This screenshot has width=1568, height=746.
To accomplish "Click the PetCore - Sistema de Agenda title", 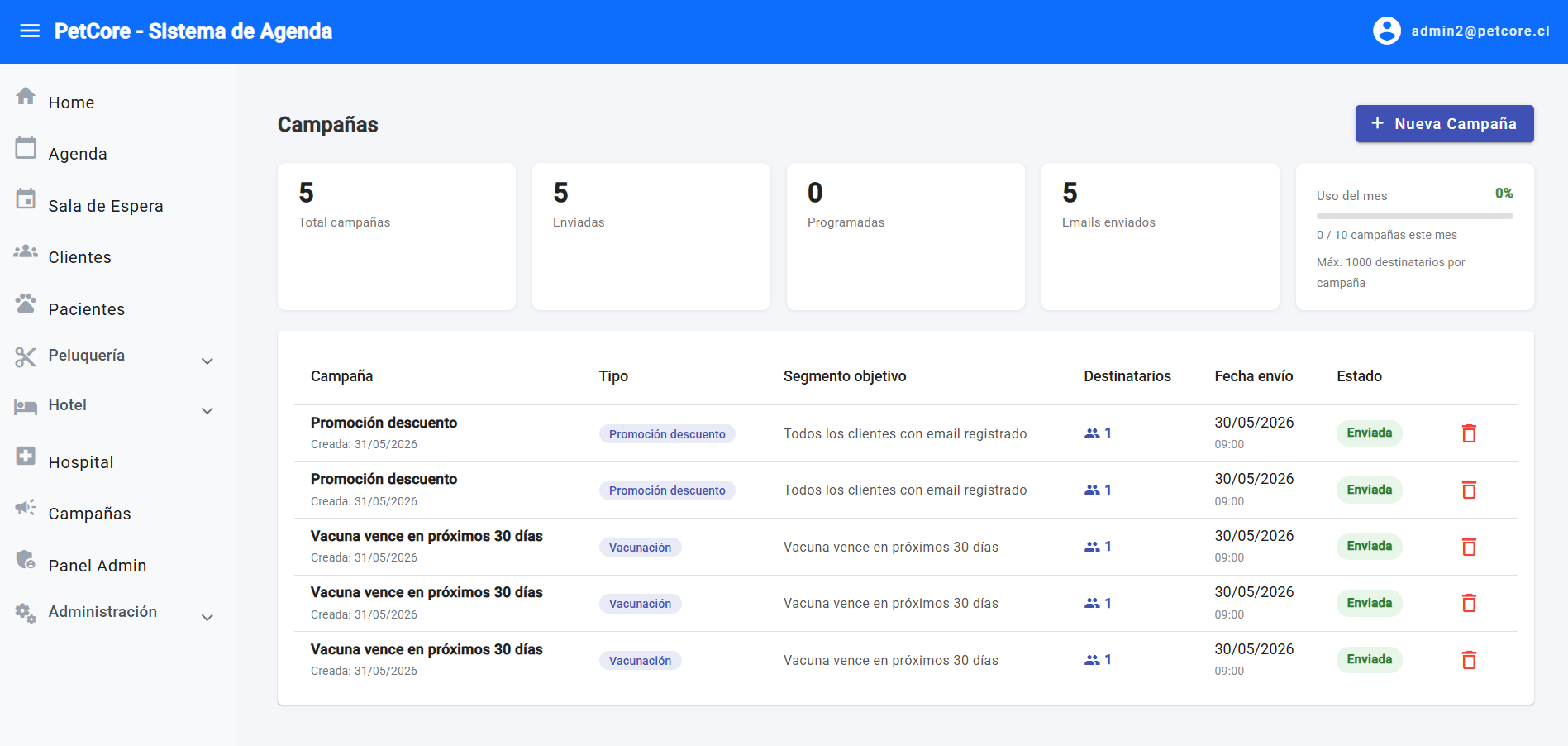I will tap(193, 31).
